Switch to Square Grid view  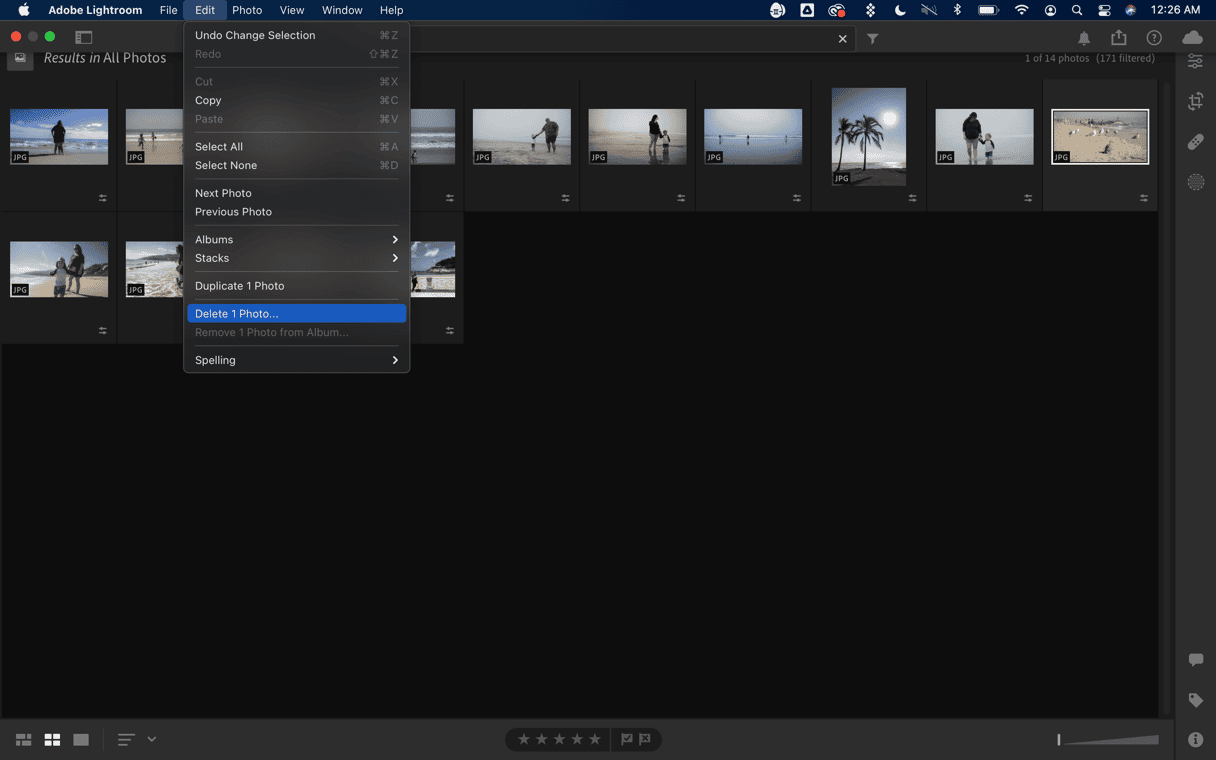52,740
